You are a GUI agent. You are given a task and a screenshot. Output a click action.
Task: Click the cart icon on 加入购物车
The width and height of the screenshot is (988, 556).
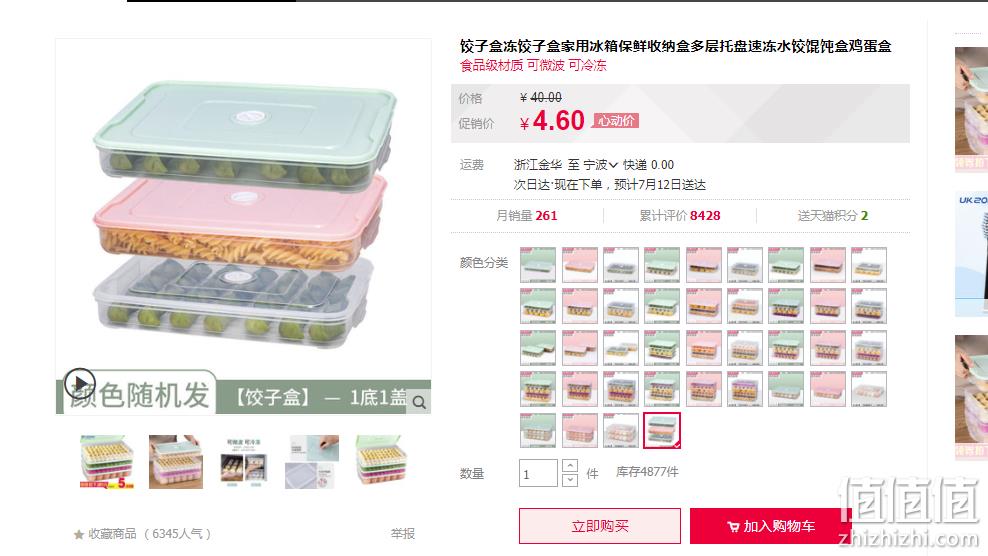pyautogui.click(x=733, y=526)
